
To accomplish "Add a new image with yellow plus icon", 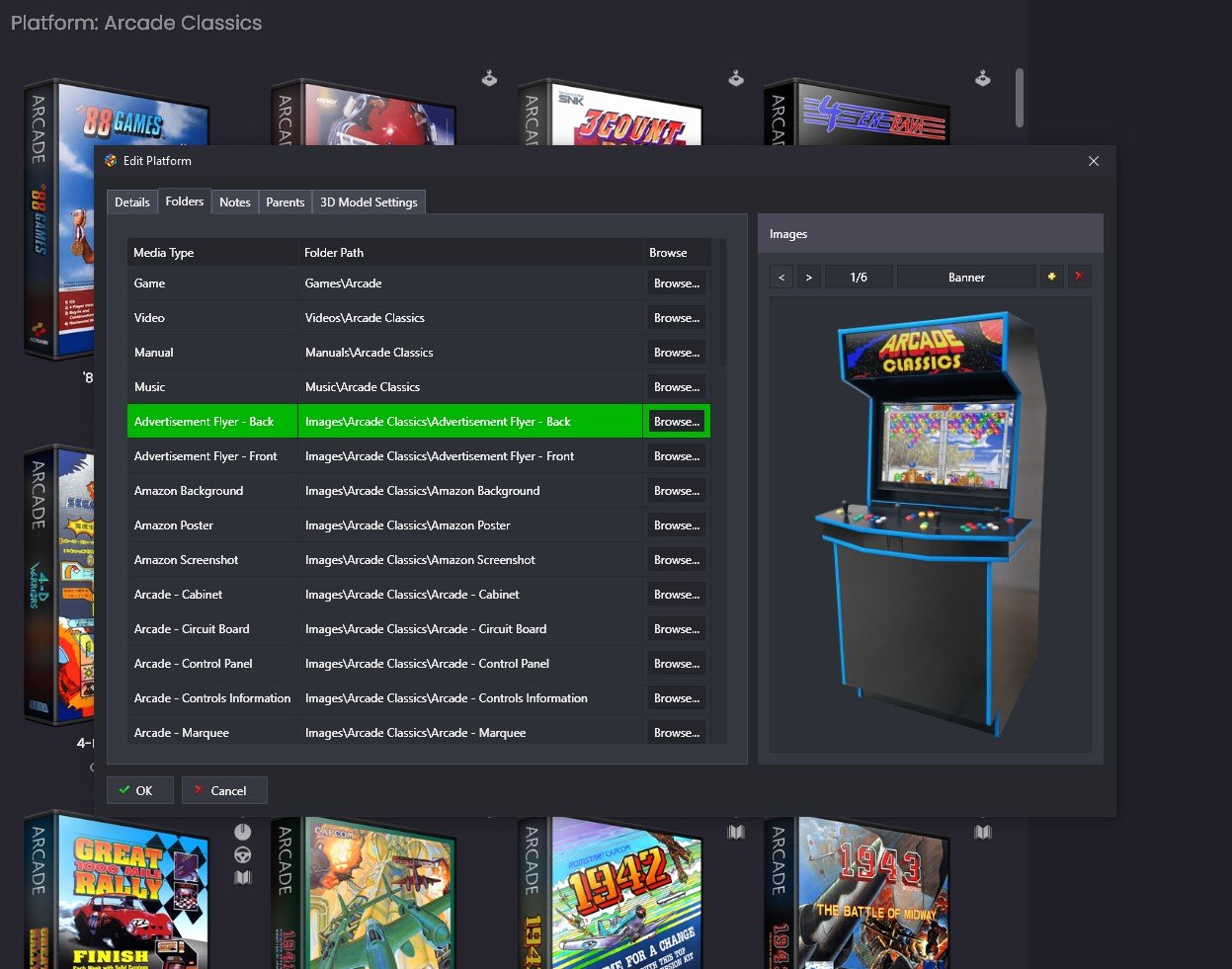I will coord(1051,278).
